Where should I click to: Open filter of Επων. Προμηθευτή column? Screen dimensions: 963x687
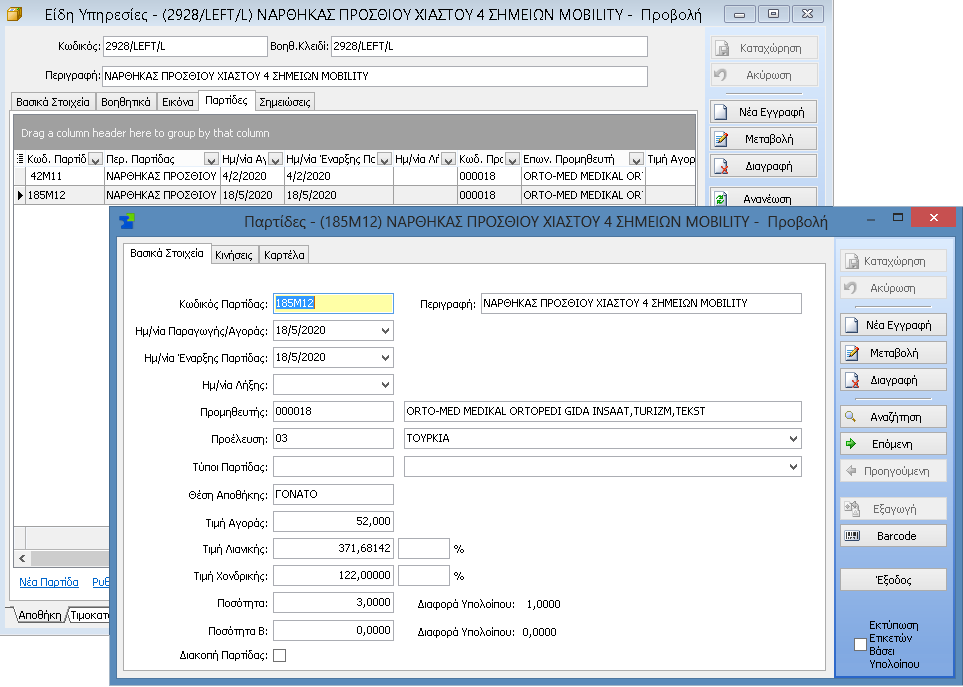click(636, 160)
